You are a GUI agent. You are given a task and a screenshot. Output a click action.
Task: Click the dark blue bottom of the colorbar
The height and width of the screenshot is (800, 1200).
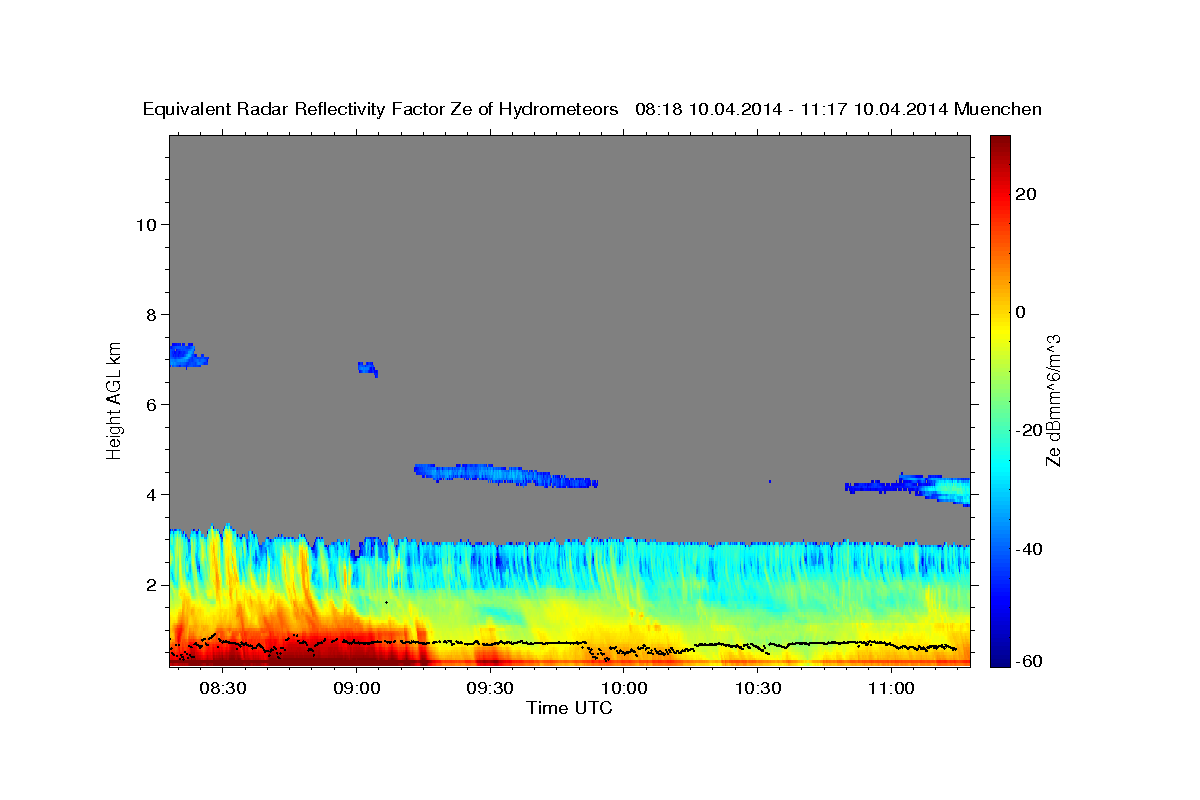tap(999, 655)
